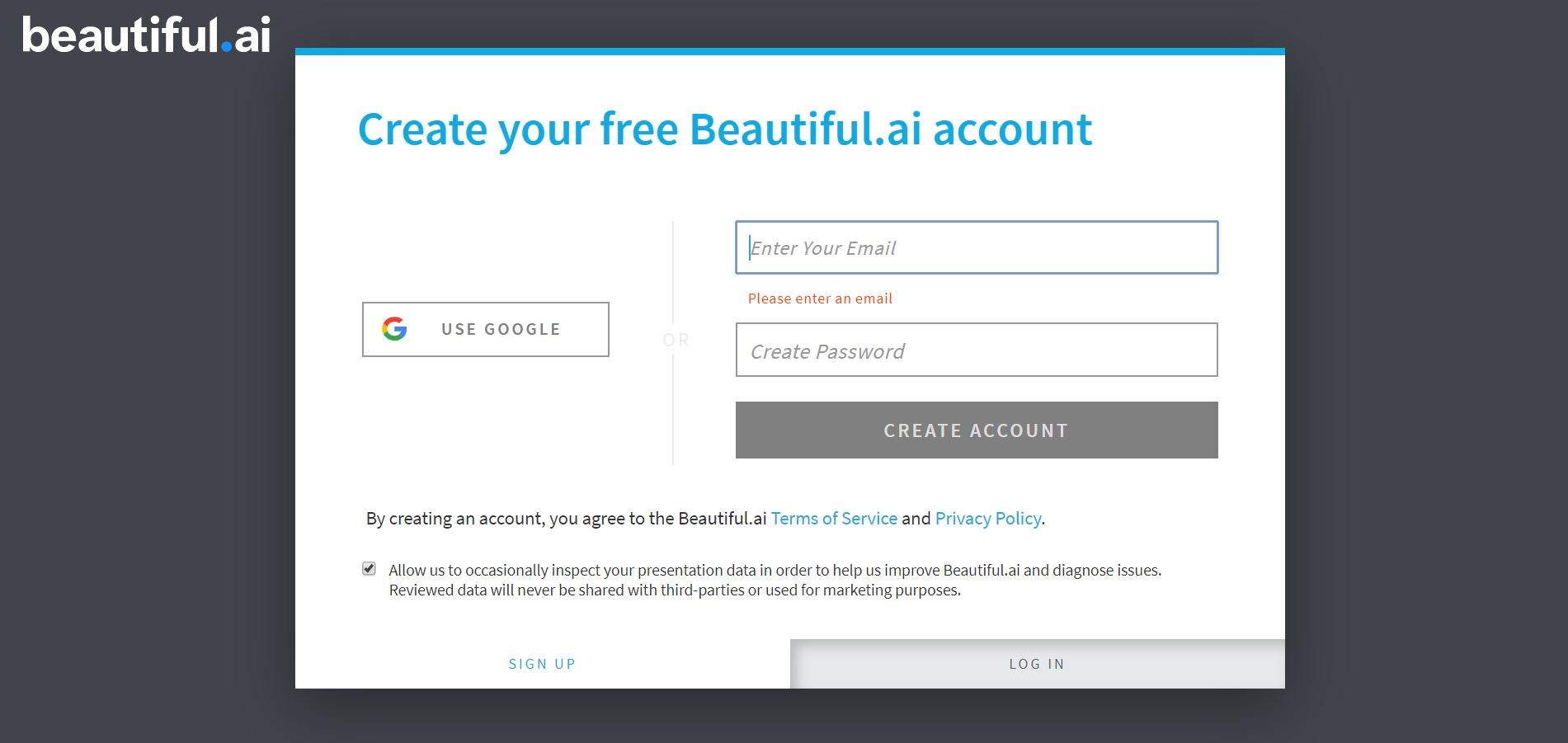
Task: Click the "Please enter an email" error message
Action: [x=820, y=299]
